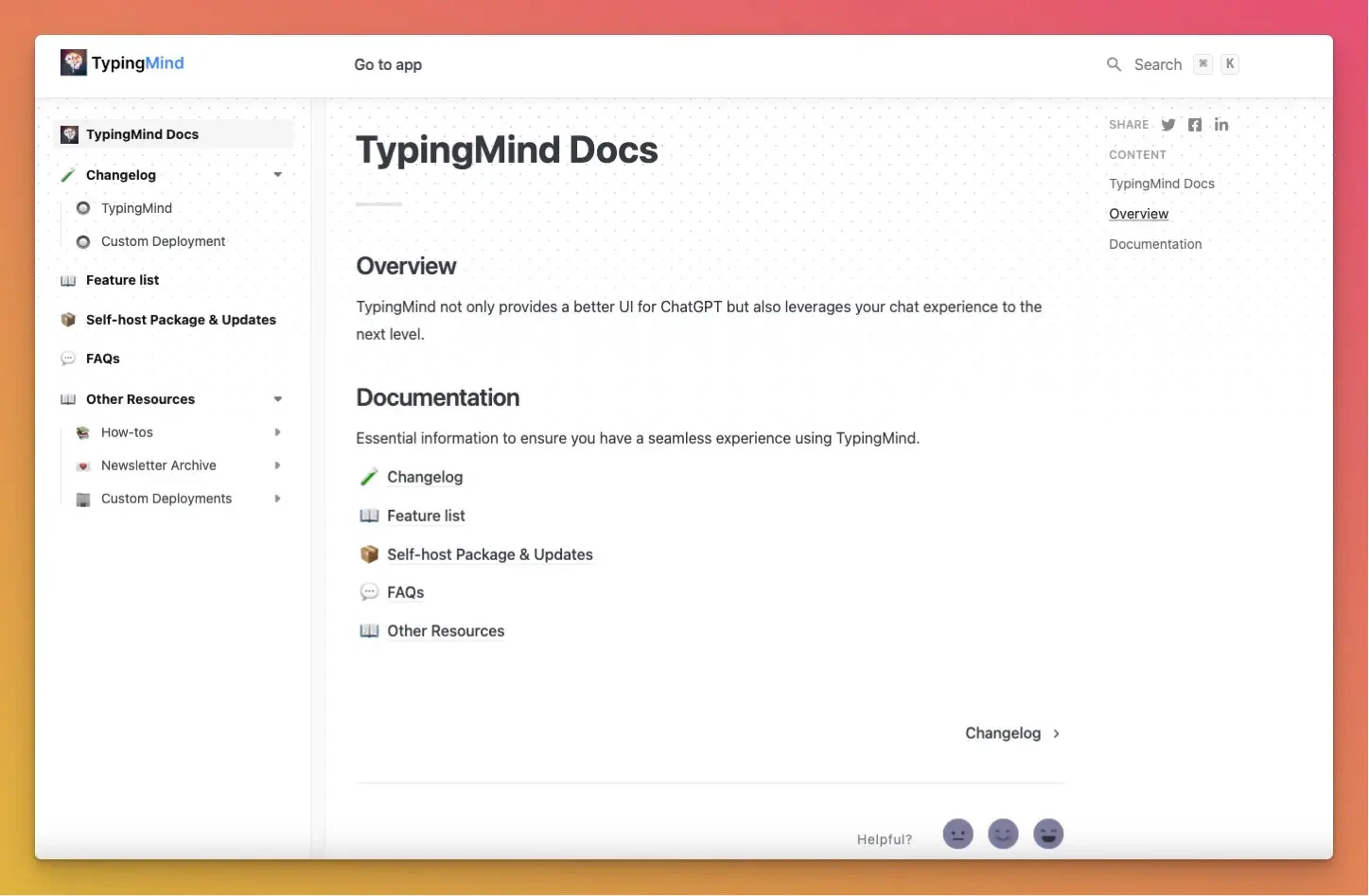Expand the Newsletter Archive submenu arrow
Screen dimensions: 1369x896
pyautogui.click(x=277, y=466)
